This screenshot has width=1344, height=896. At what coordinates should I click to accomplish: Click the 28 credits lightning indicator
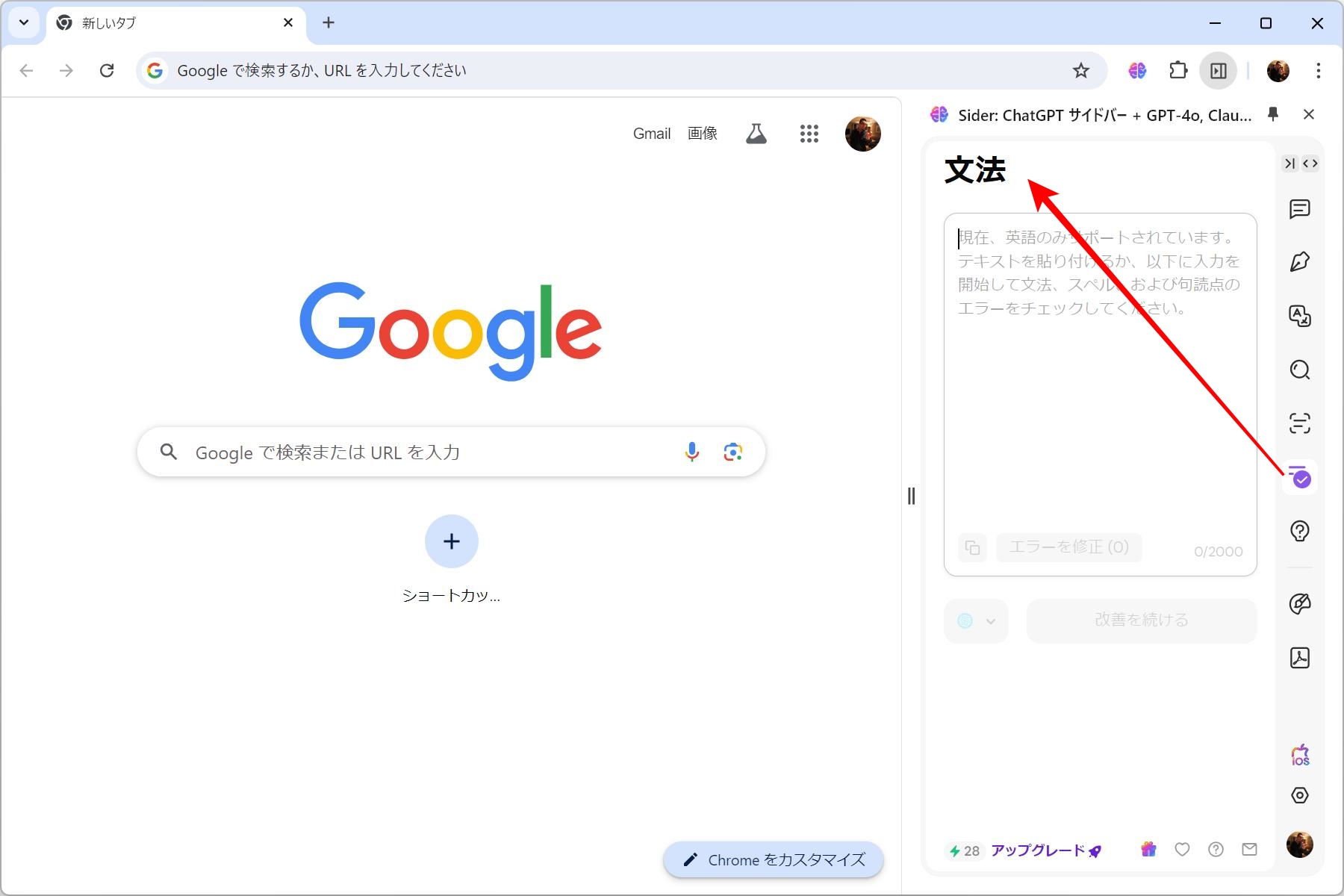click(x=964, y=850)
